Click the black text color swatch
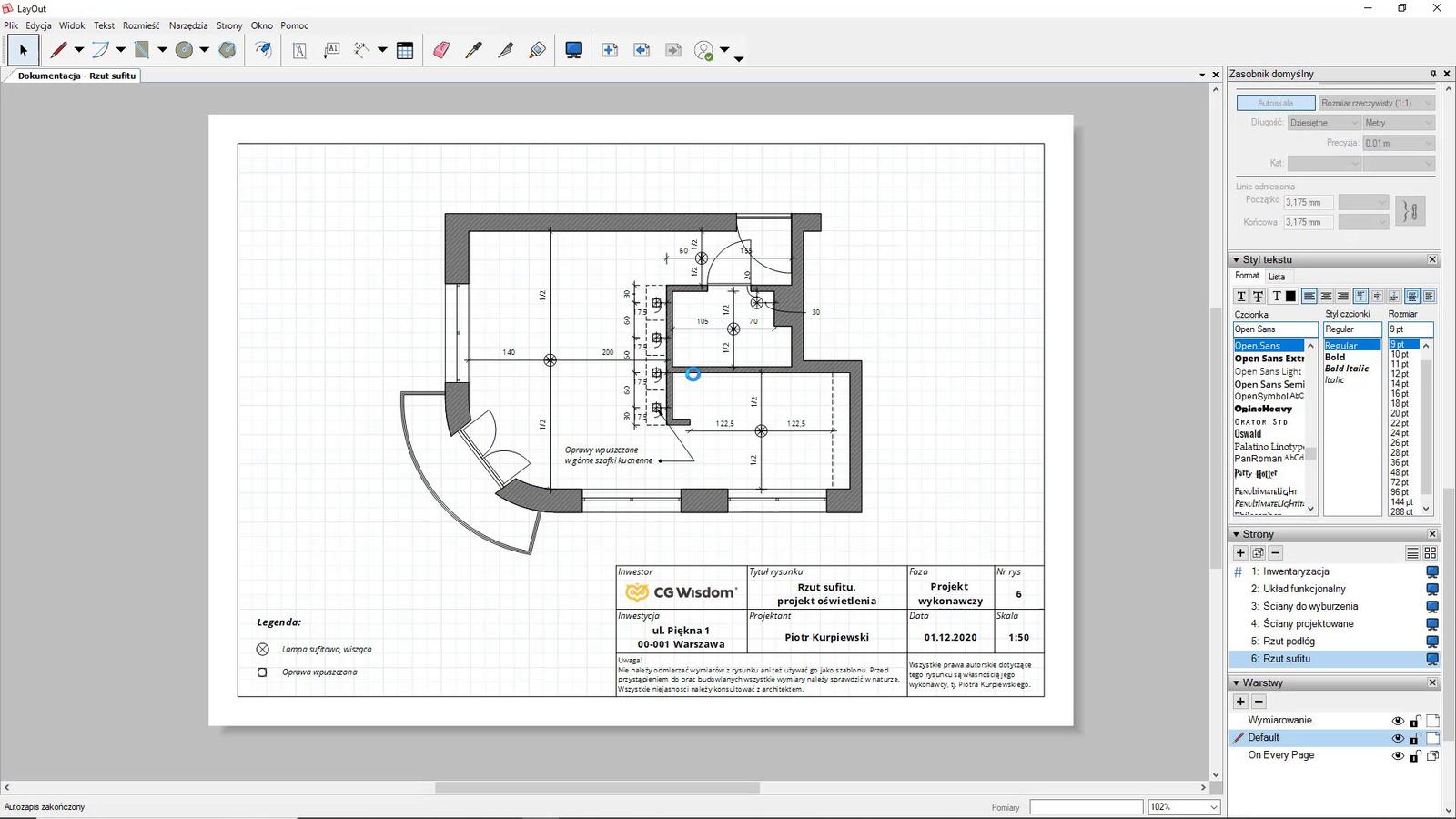This screenshot has height=819, width=1456. [1290, 296]
